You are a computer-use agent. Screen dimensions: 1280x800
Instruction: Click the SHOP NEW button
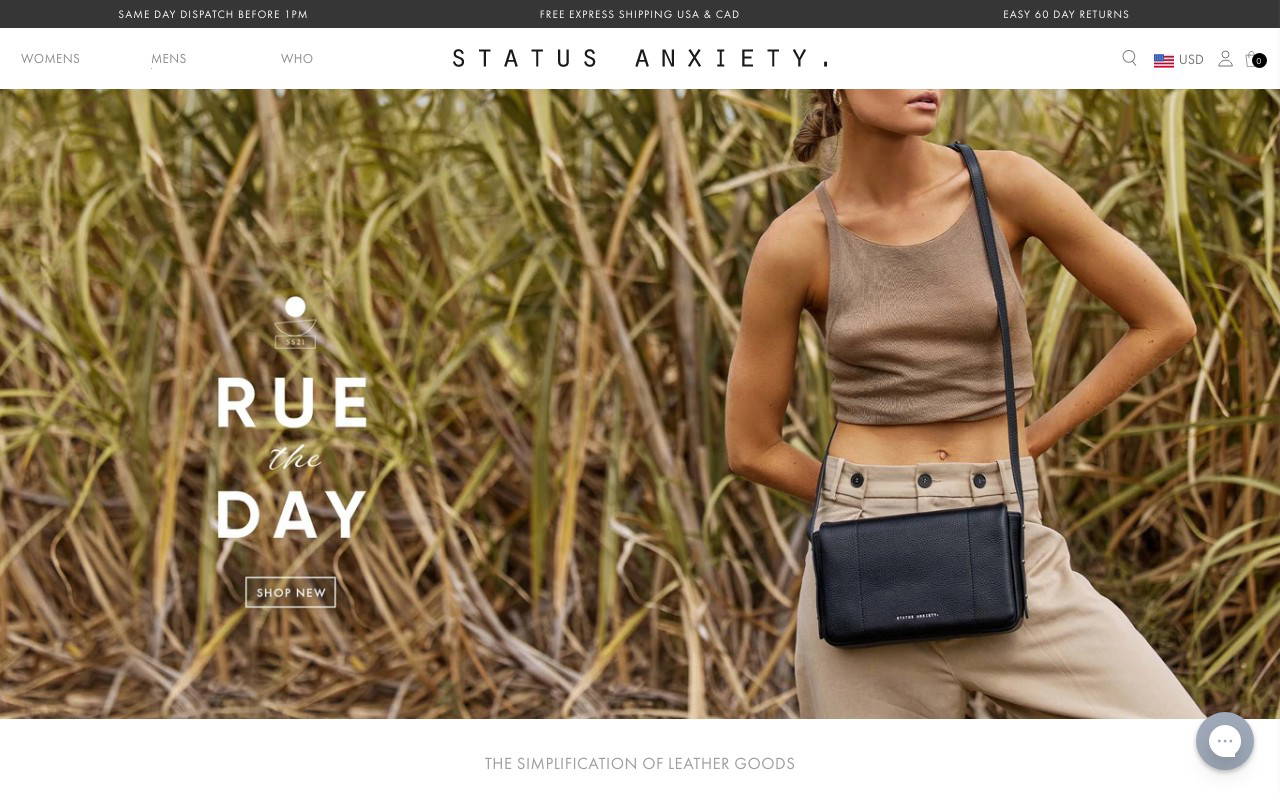(x=291, y=592)
